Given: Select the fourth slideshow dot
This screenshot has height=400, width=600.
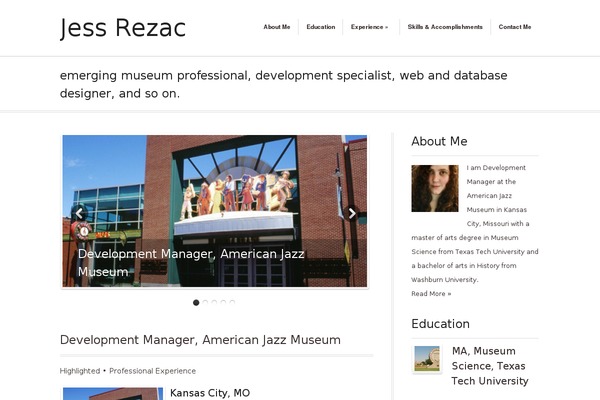Looking at the screenshot, I should 223,302.
